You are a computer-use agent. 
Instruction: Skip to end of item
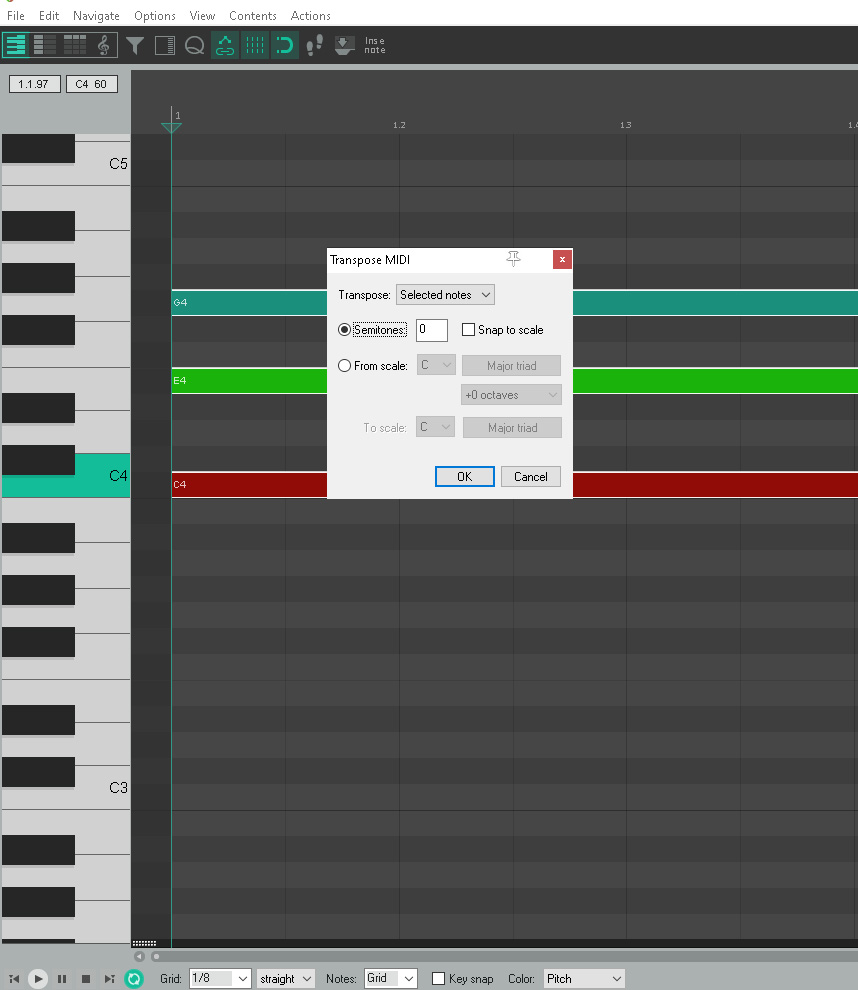pos(110,979)
